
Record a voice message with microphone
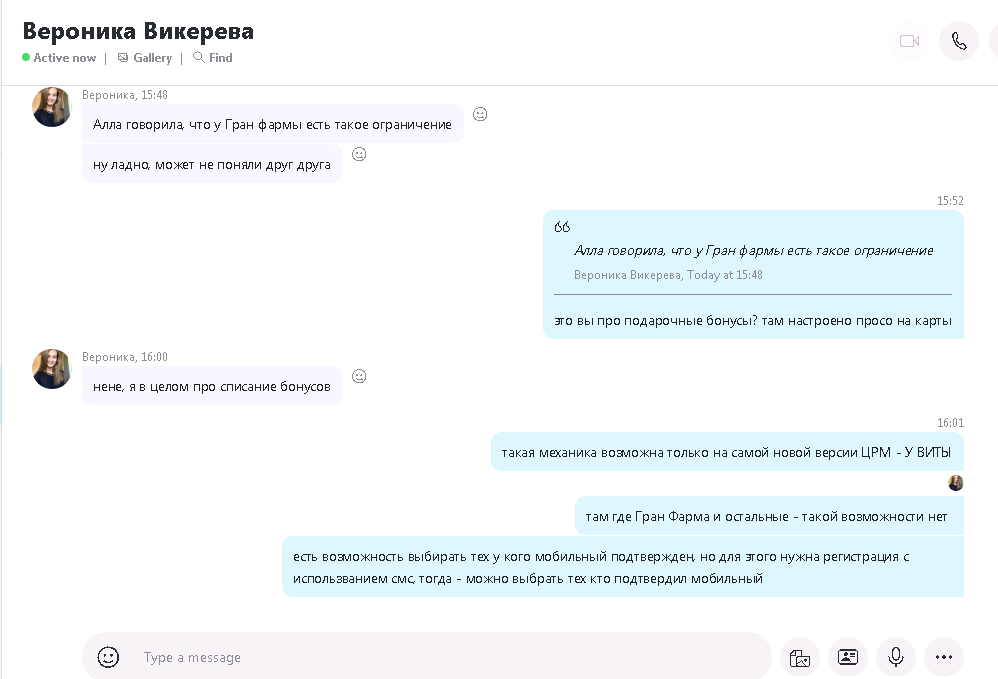pos(896,657)
